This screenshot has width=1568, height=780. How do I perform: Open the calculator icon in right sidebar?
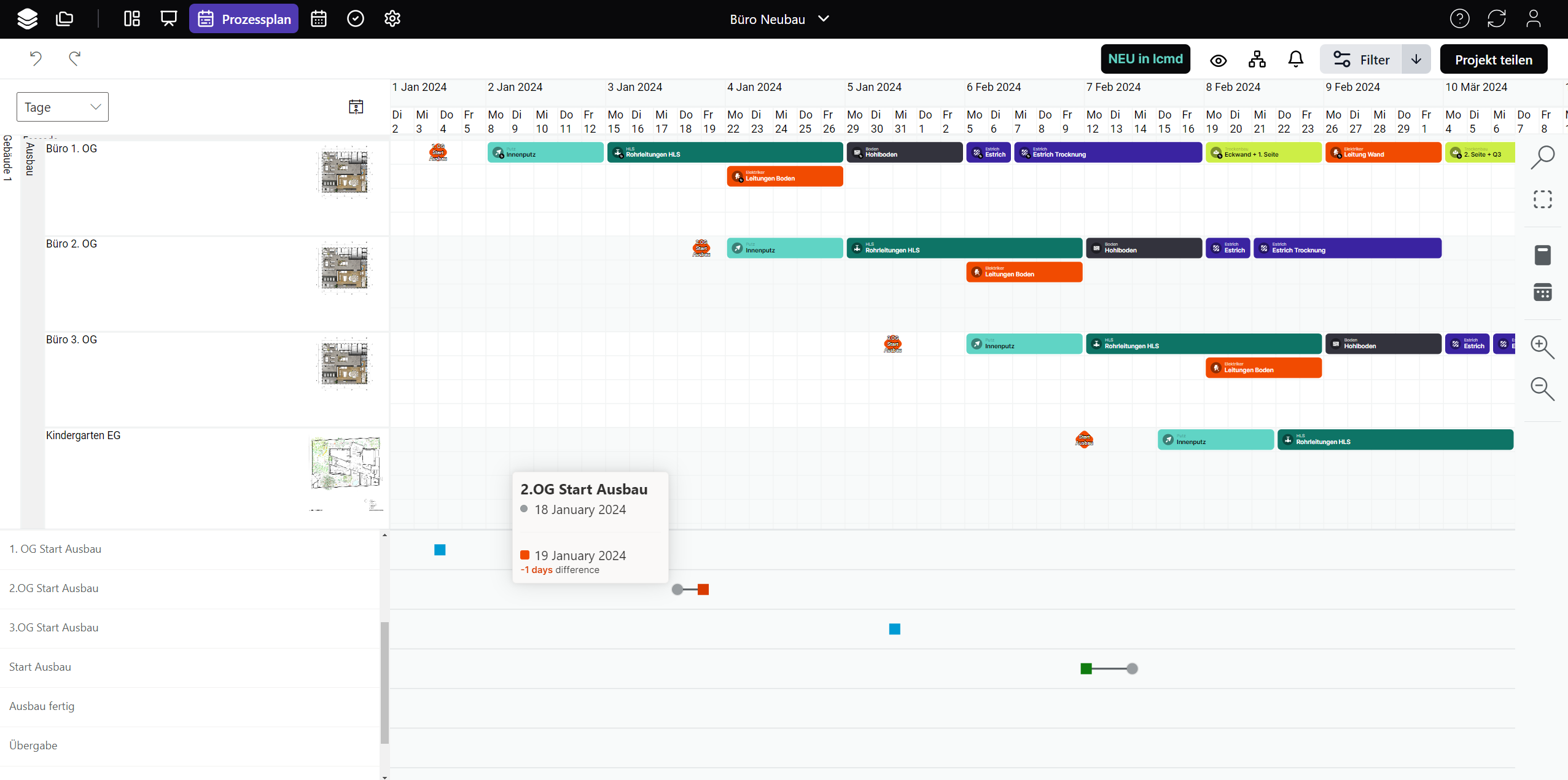pyautogui.click(x=1542, y=255)
